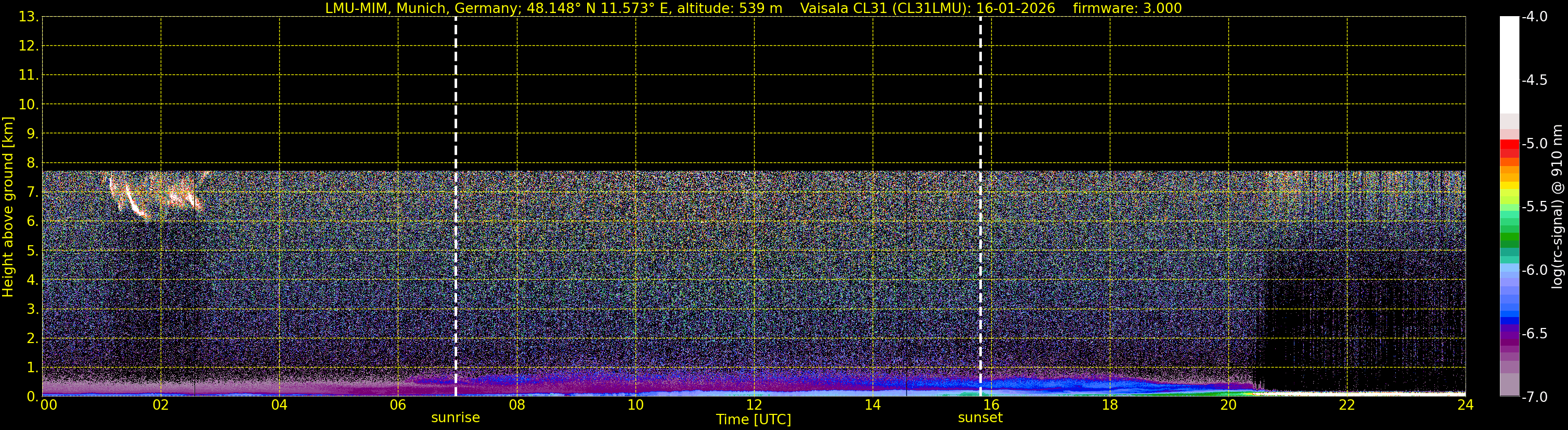Click the 24 hour tick label
This screenshot has height=430, width=1568.
pyautogui.click(x=1465, y=406)
